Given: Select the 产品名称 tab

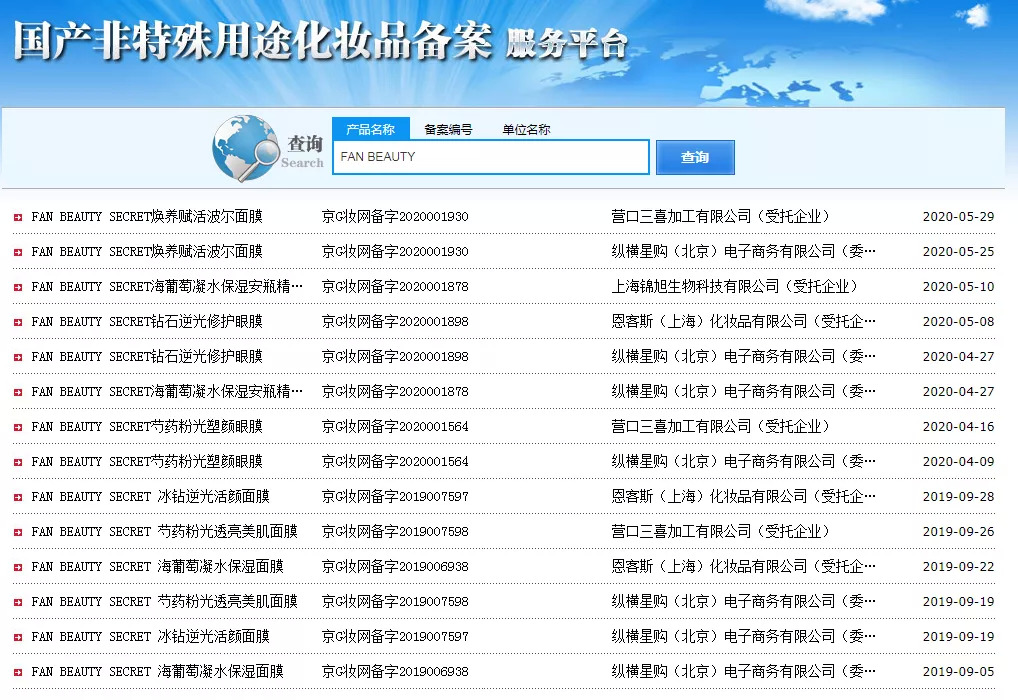Looking at the screenshot, I should click(371, 129).
